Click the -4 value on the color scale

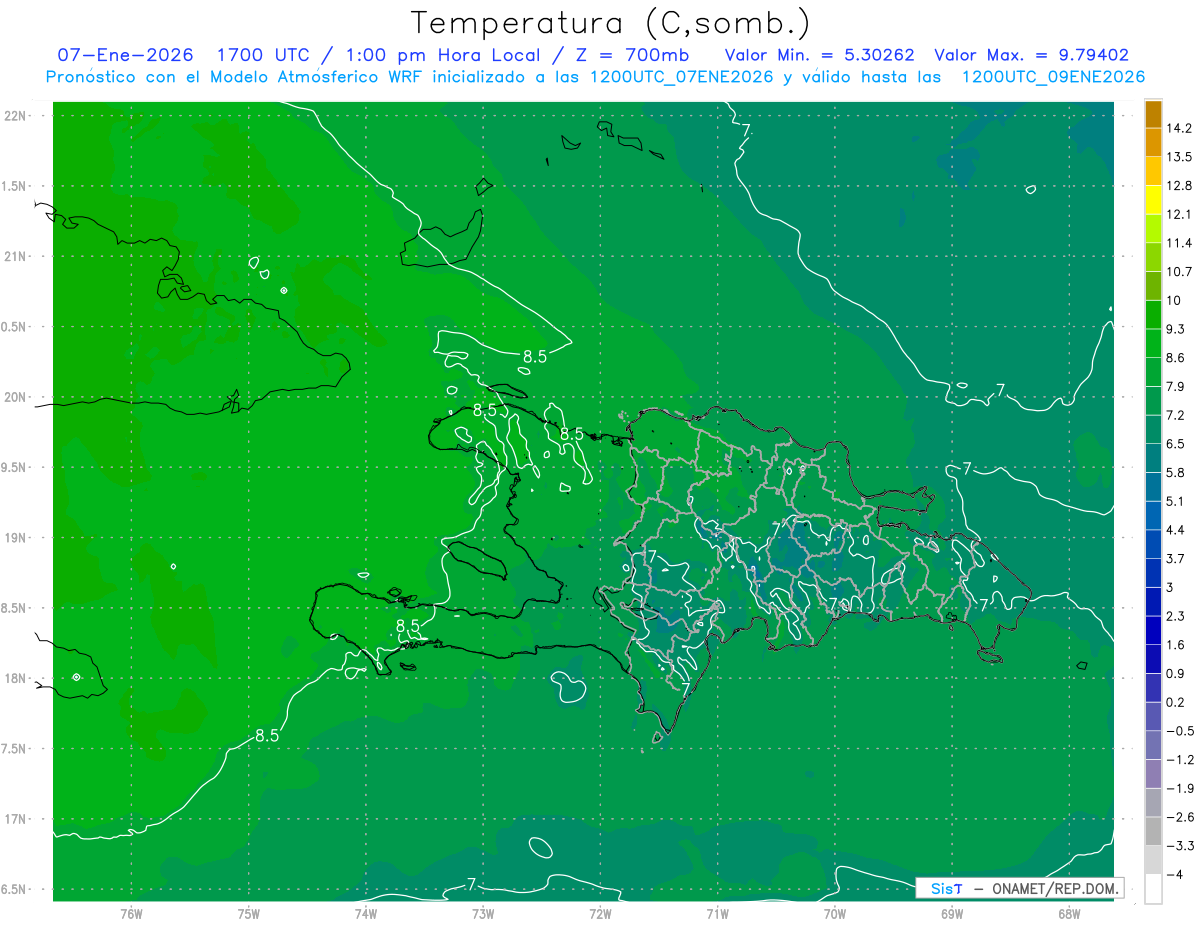tap(1175, 874)
